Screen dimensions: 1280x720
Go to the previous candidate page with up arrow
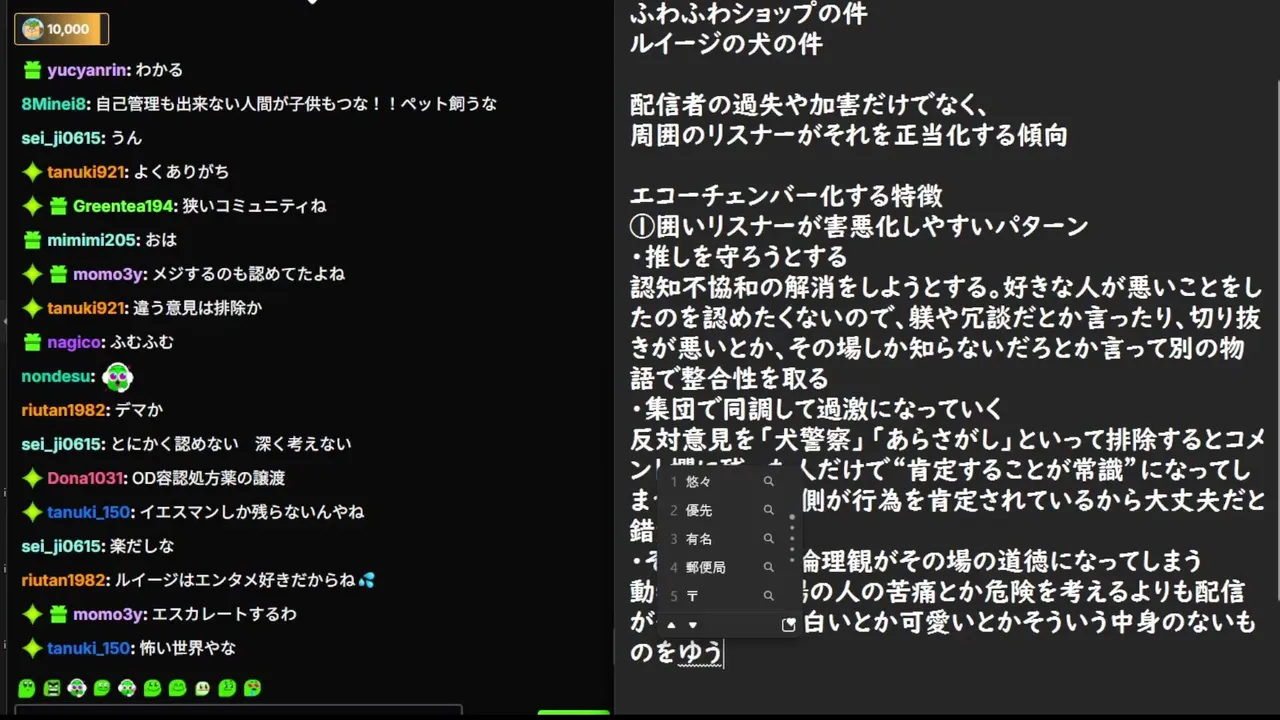click(x=671, y=625)
